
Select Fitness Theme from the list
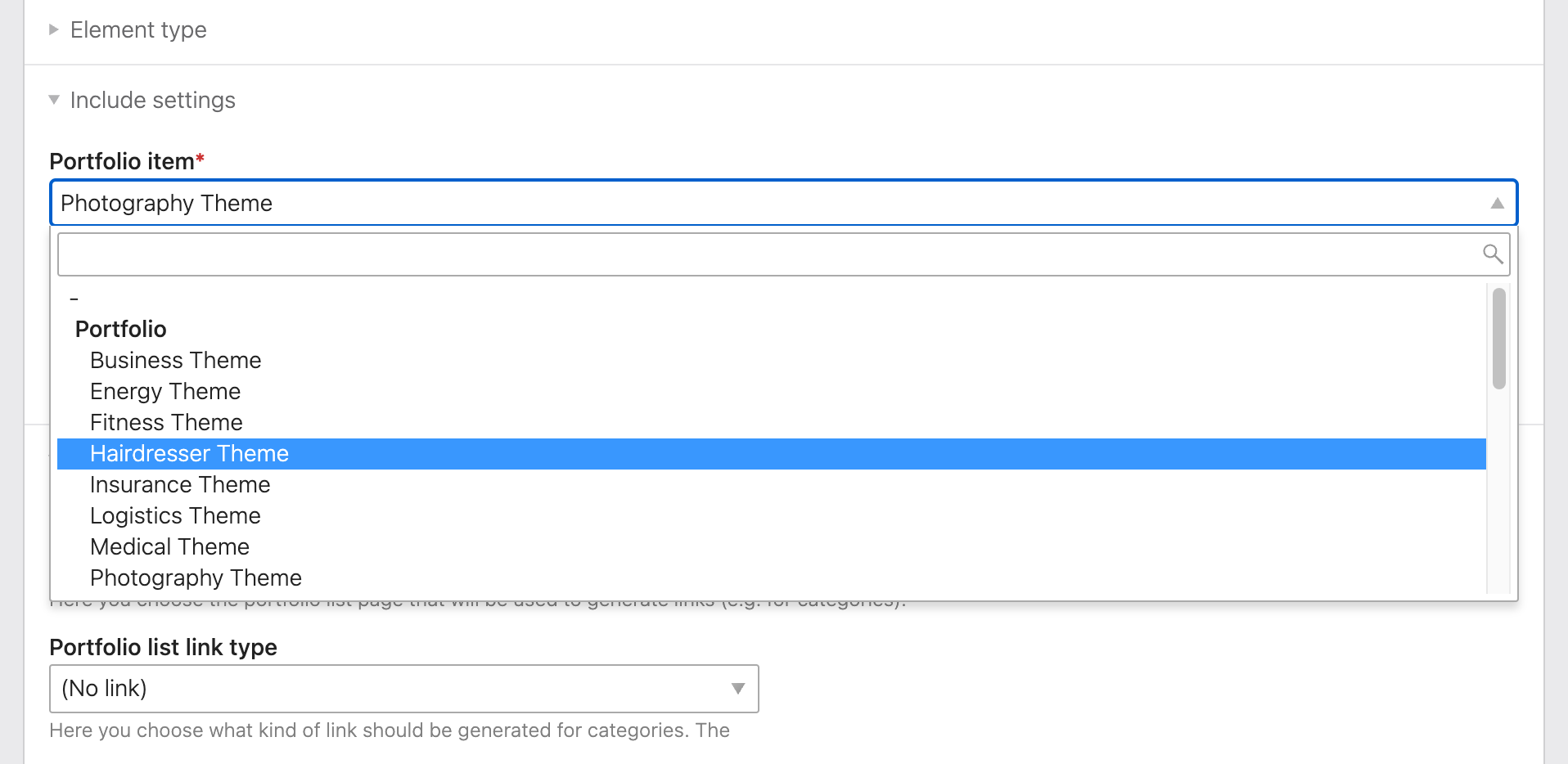click(165, 422)
